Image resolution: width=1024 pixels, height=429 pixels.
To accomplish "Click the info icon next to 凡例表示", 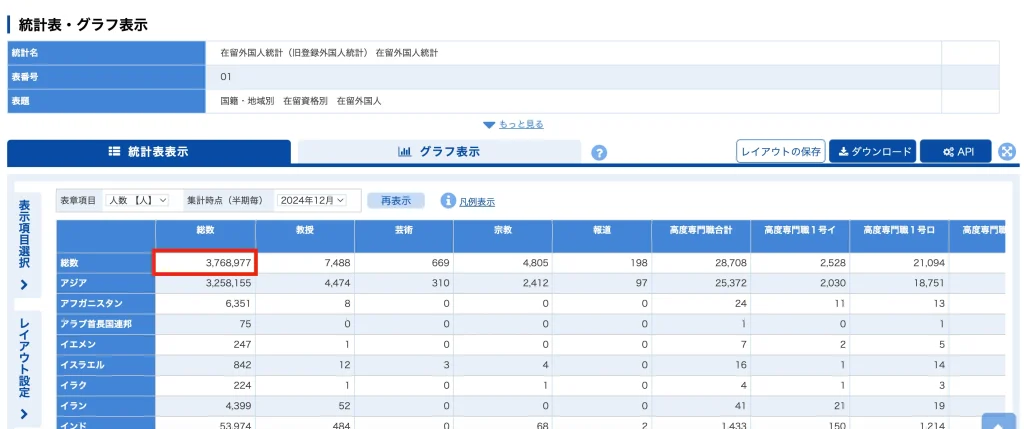I will click(448, 201).
